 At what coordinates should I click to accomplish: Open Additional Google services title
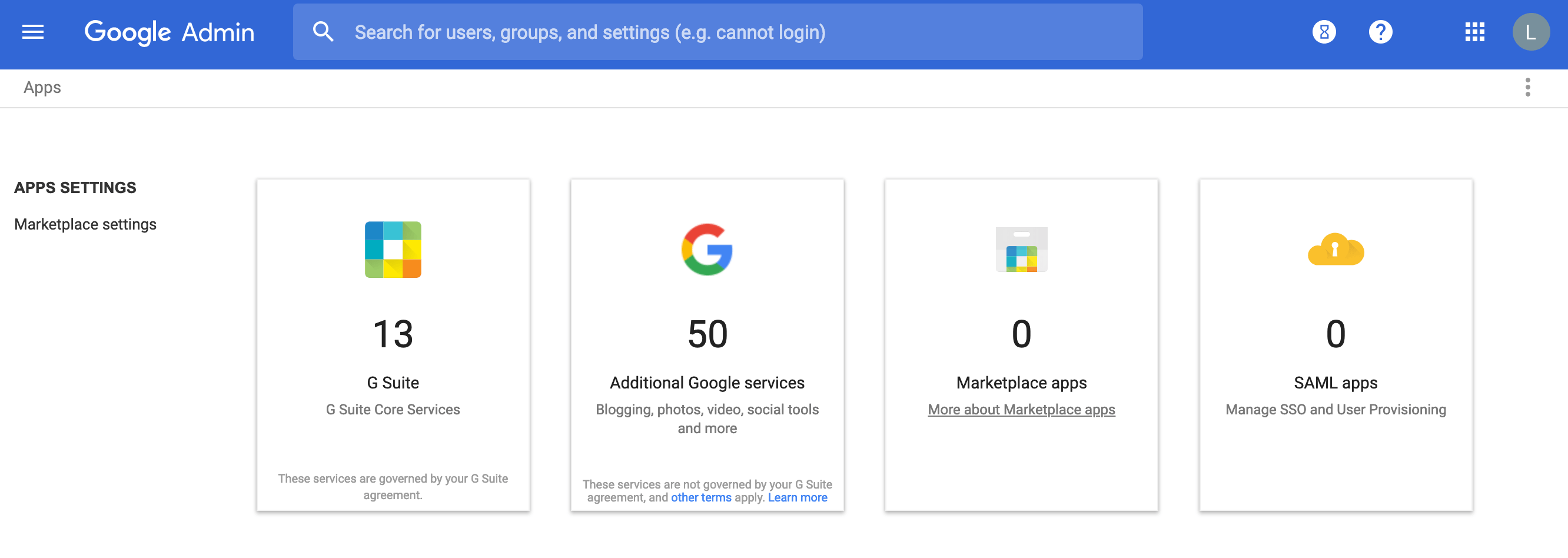707,383
